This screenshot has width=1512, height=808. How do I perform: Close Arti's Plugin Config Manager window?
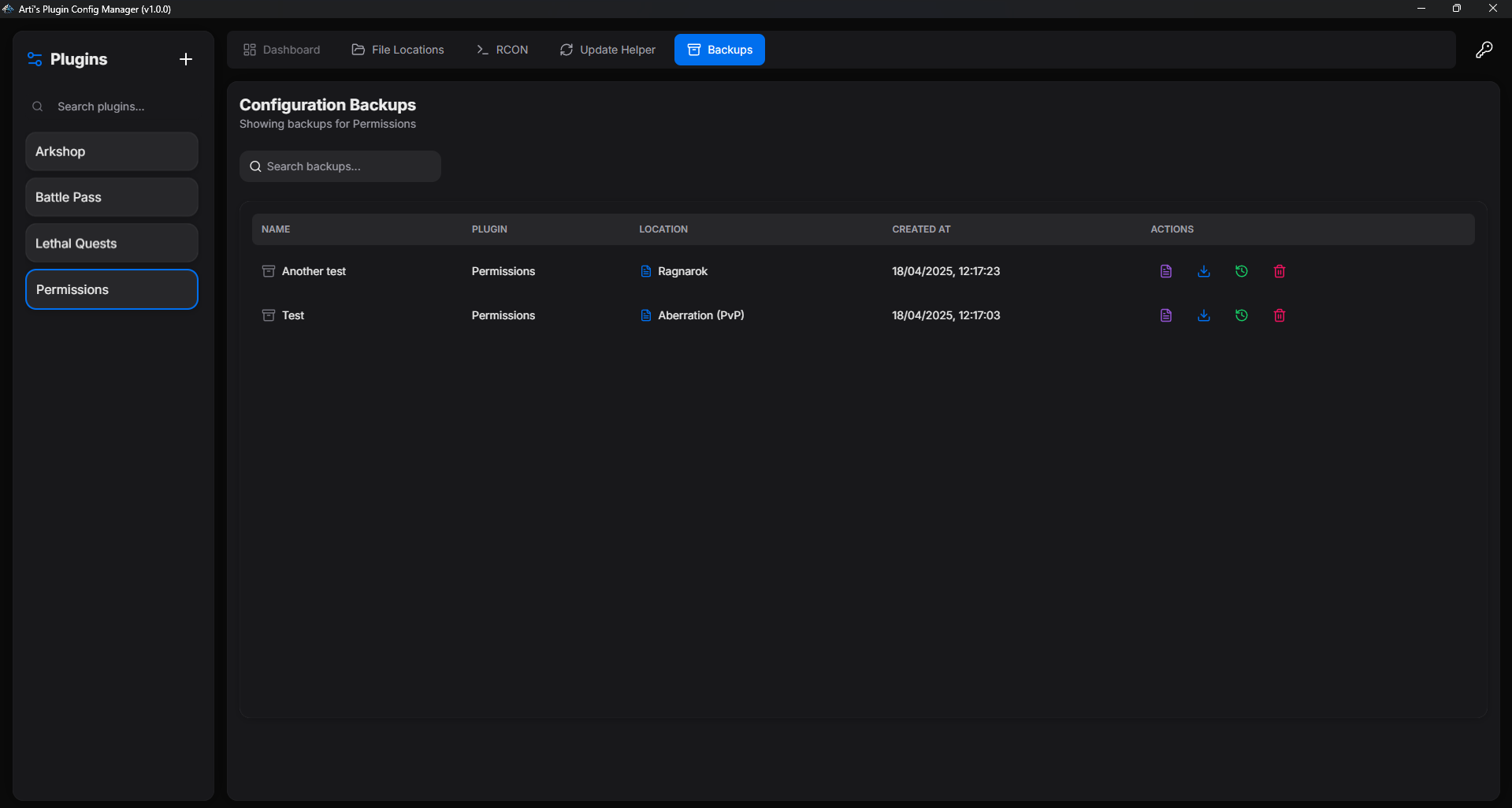(x=1493, y=9)
